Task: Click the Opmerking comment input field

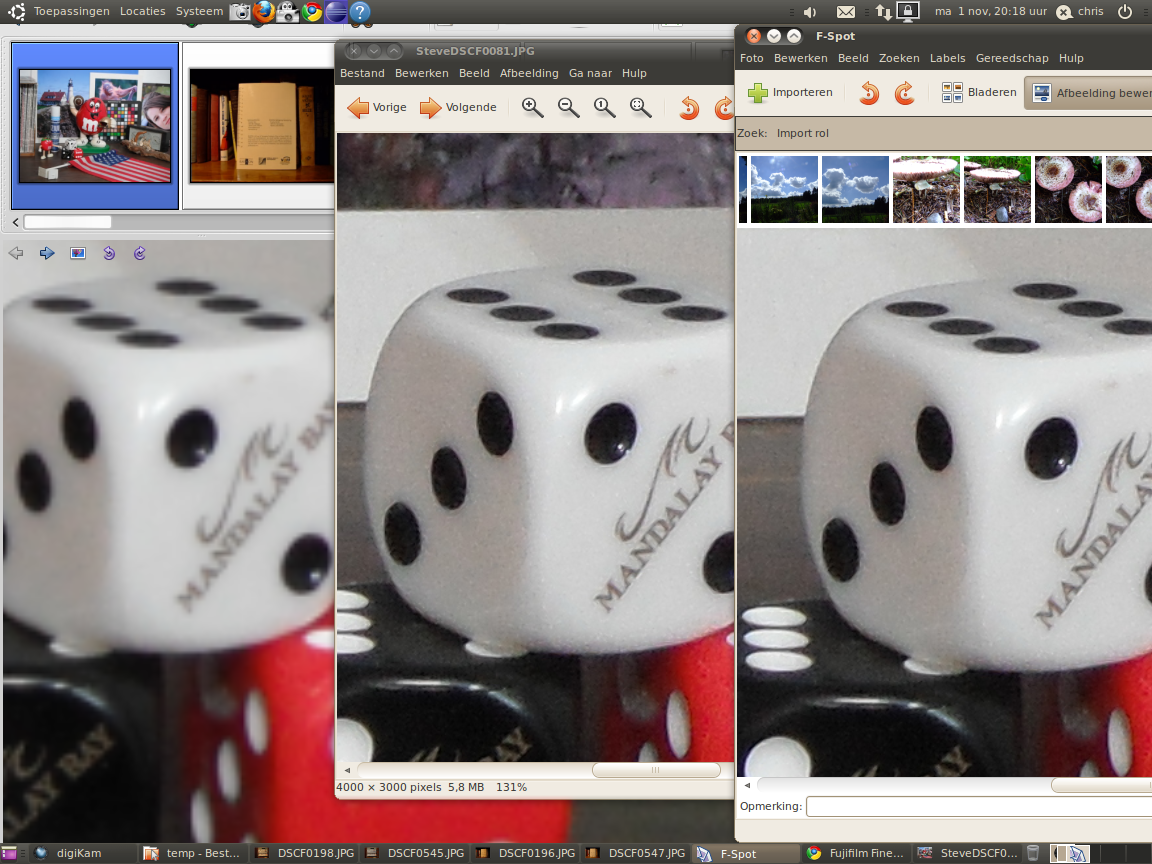Action: (978, 806)
